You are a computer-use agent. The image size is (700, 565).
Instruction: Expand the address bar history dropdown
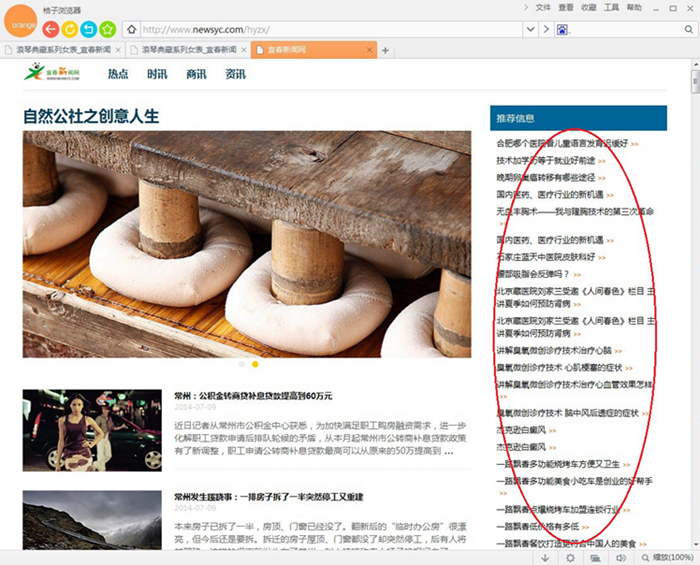(x=530, y=29)
